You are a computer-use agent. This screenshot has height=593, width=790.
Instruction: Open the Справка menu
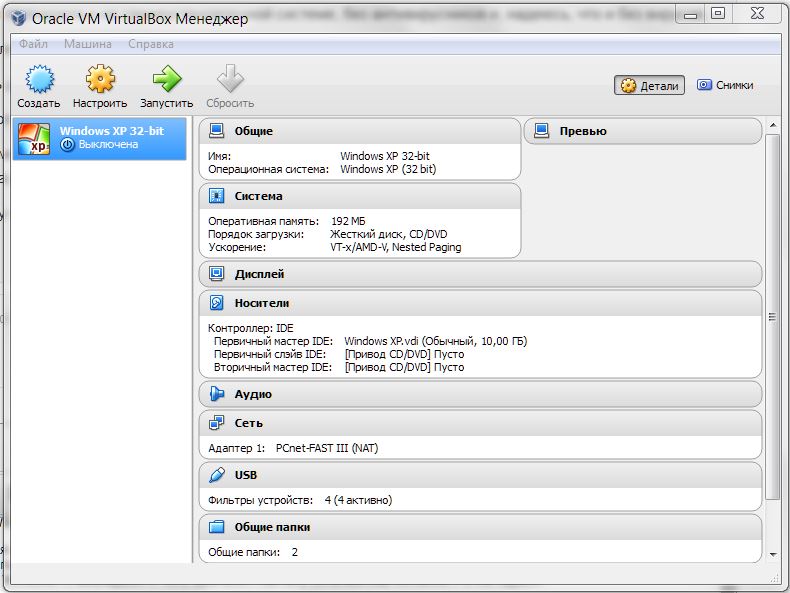151,44
